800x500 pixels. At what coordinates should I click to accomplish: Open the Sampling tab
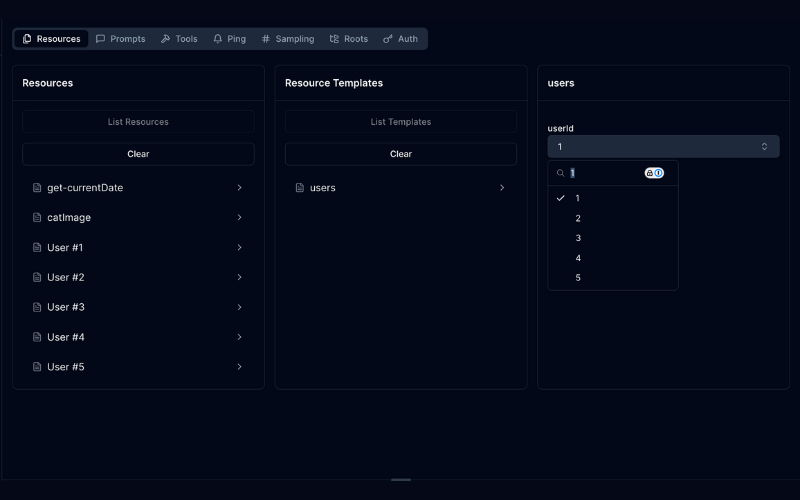point(288,39)
